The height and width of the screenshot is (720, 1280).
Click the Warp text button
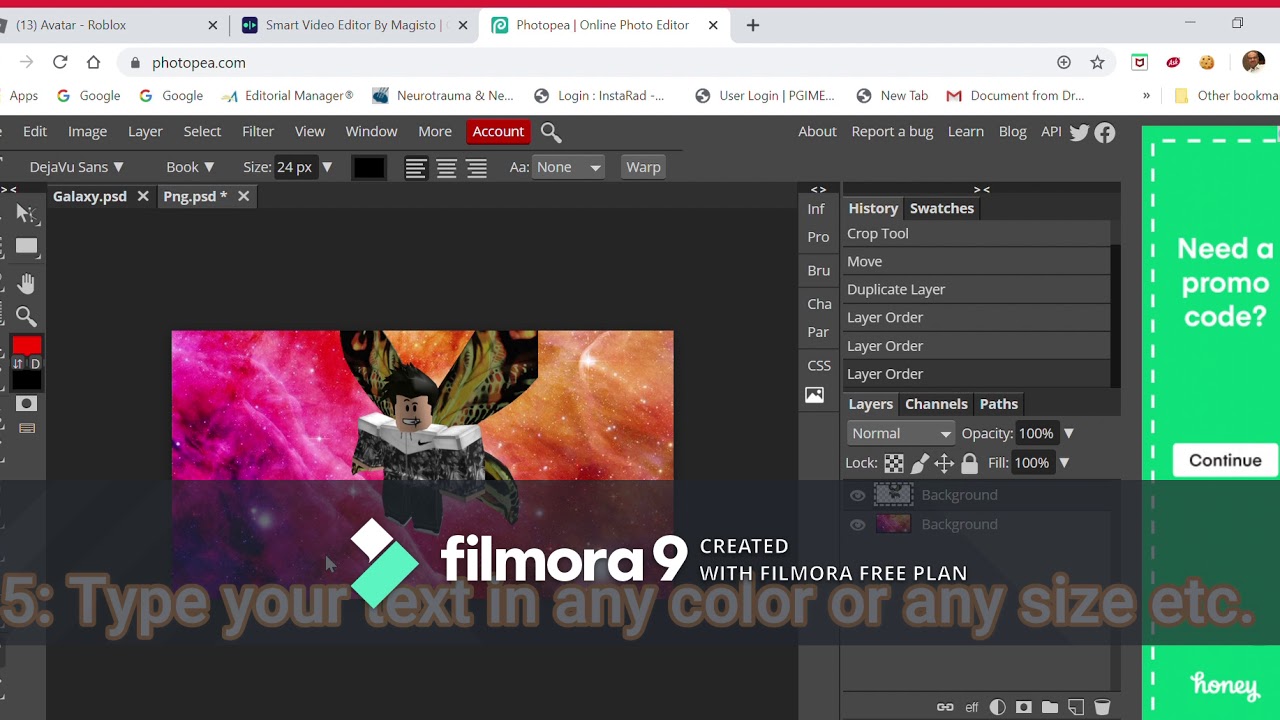pos(643,167)
